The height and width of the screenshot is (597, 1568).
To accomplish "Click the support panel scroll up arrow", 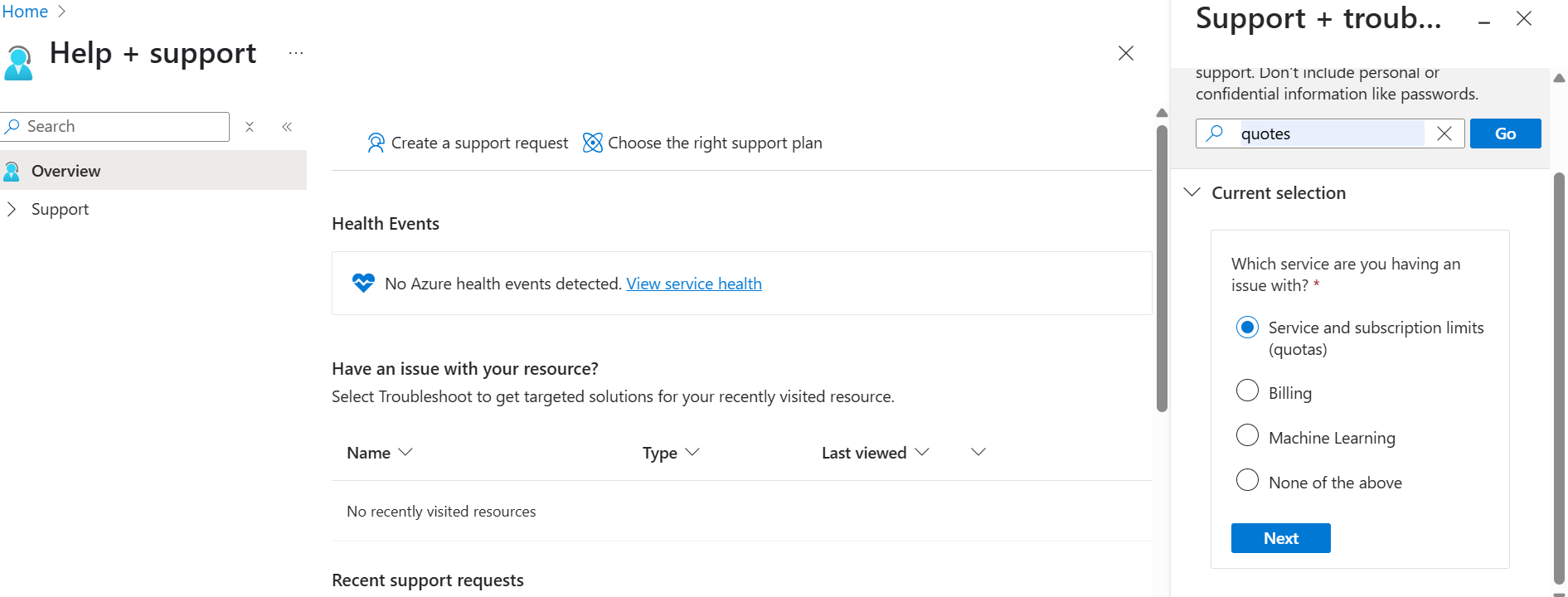I will [1559, 78].
